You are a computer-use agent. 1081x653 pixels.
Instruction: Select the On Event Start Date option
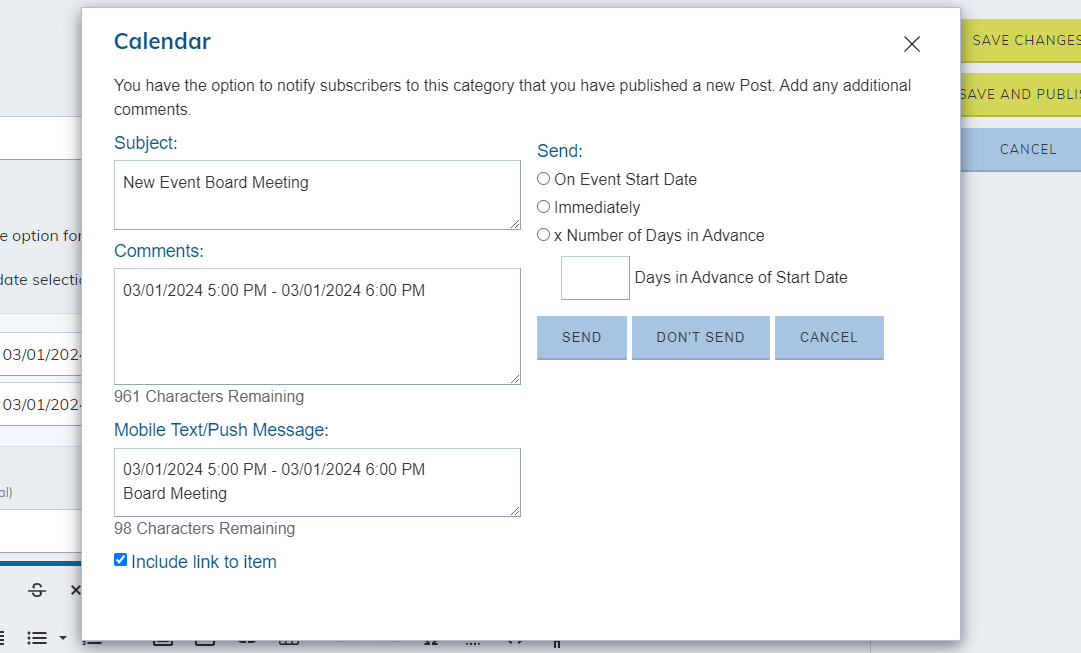coord(543,179)
